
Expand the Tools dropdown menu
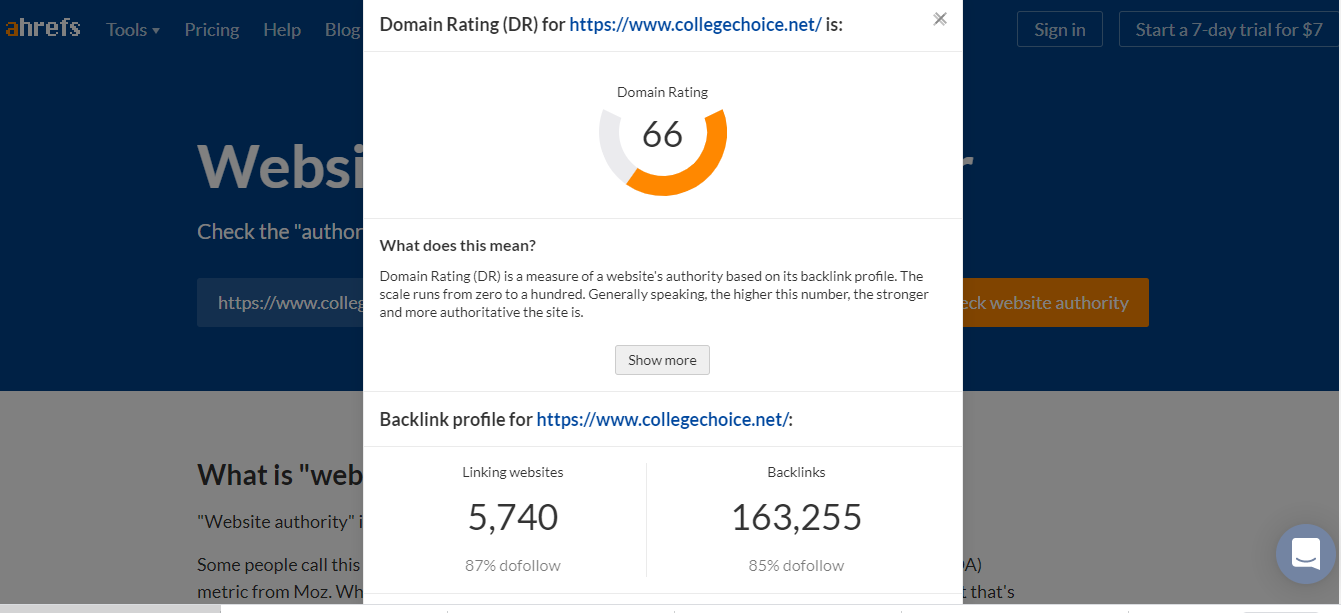(126, 29)
